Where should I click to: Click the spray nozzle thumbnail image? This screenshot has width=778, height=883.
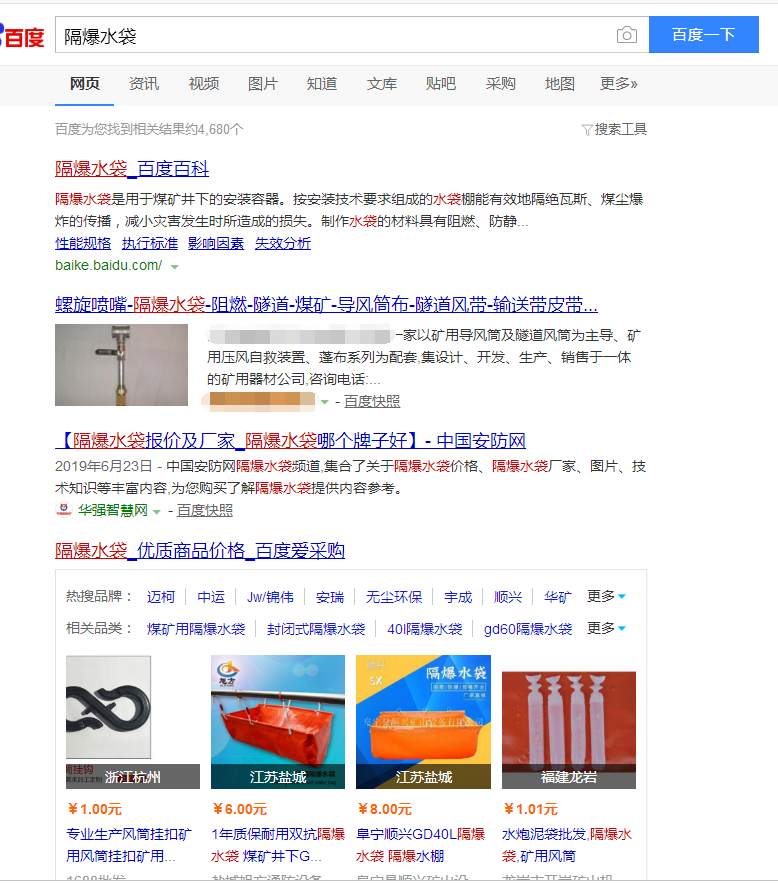pyautogui.click(x=122, y=365)
